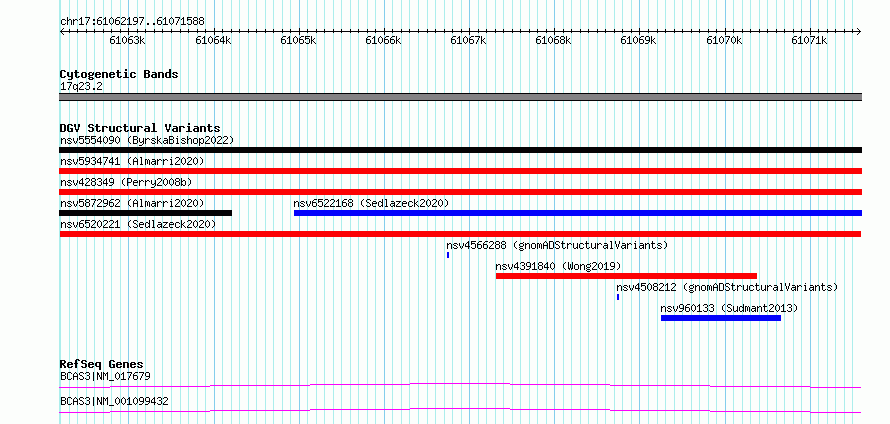This screenshot has height=424, width=890.
Task: Open the nsv4566288 gnomADStructuralVariants label
Action: (x=557, y=245)
